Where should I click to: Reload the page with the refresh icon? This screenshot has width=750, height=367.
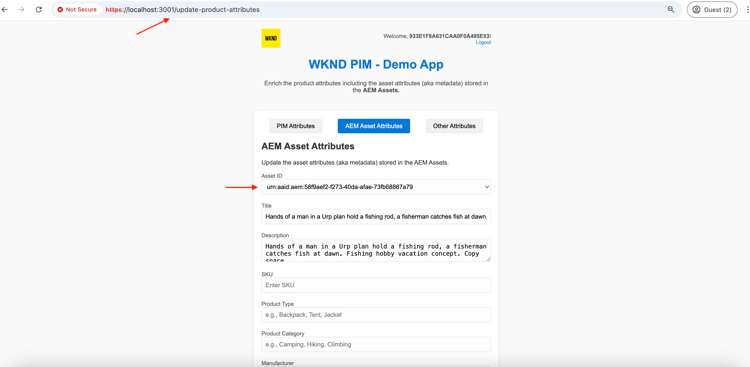39,10
